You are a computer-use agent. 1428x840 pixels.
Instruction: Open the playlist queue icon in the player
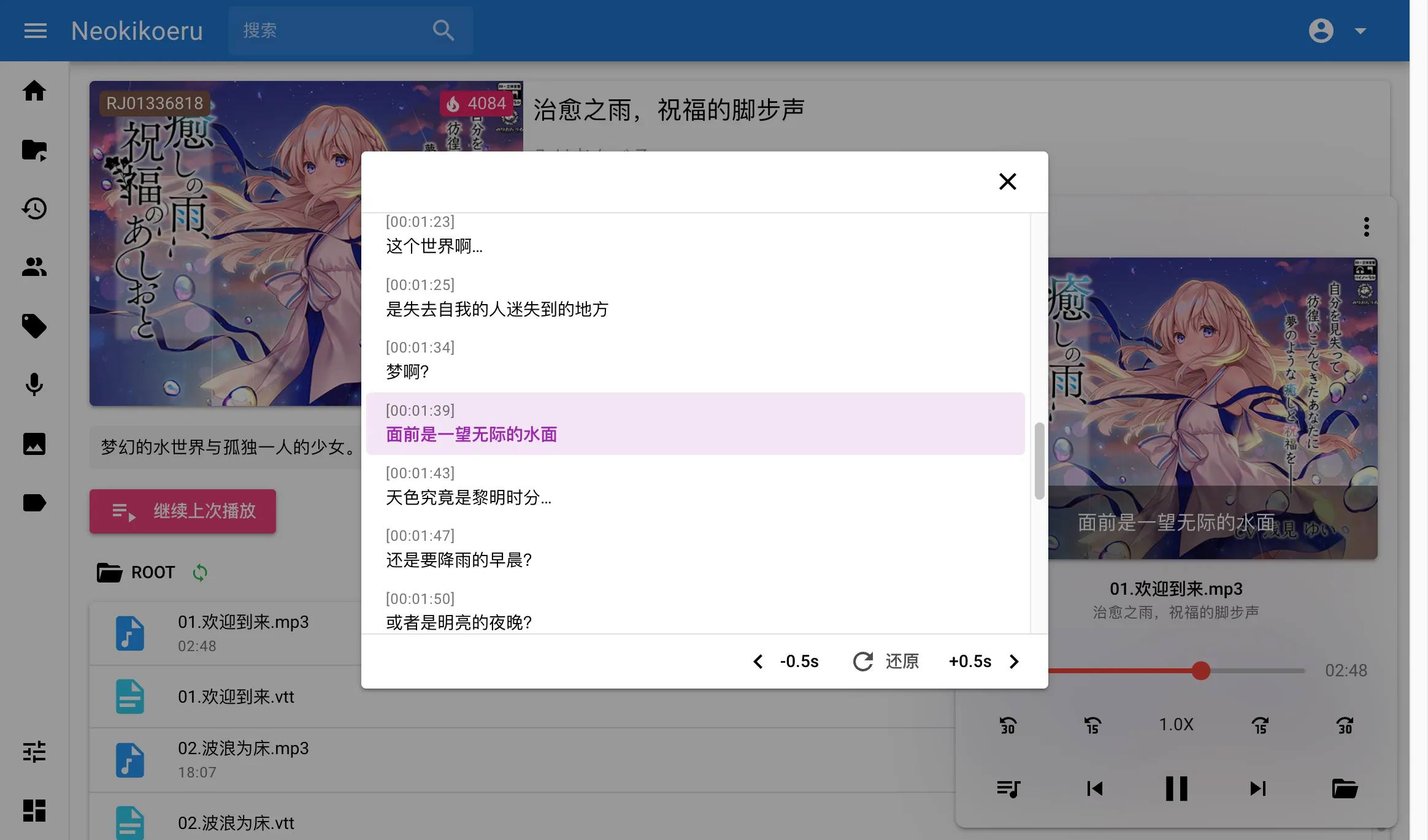click(x=1008, y=788)
